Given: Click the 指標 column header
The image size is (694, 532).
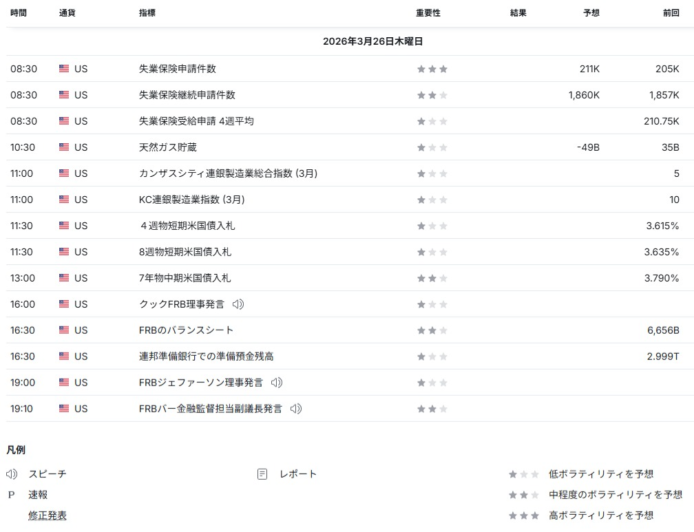Looking at the screenshot, I should point(147,13).
